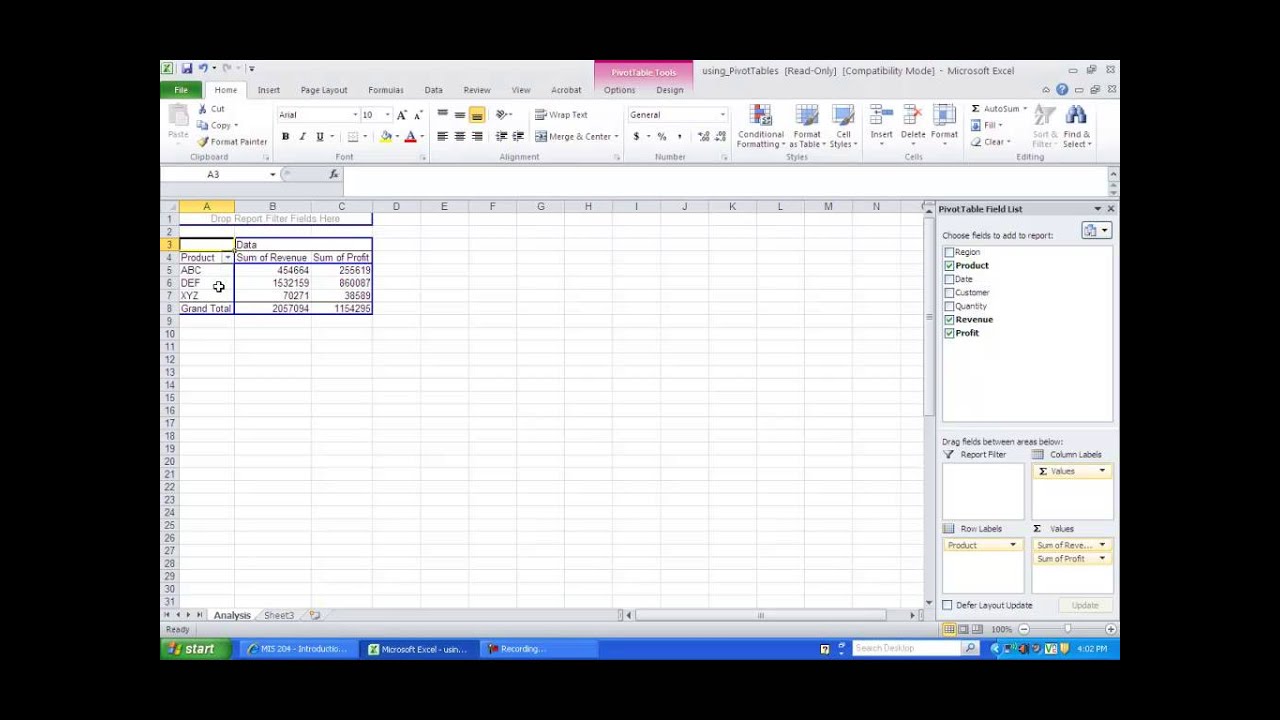1280x720 pixels.
Task: Expand the Name Box dropdown
Action: (272, 174)
